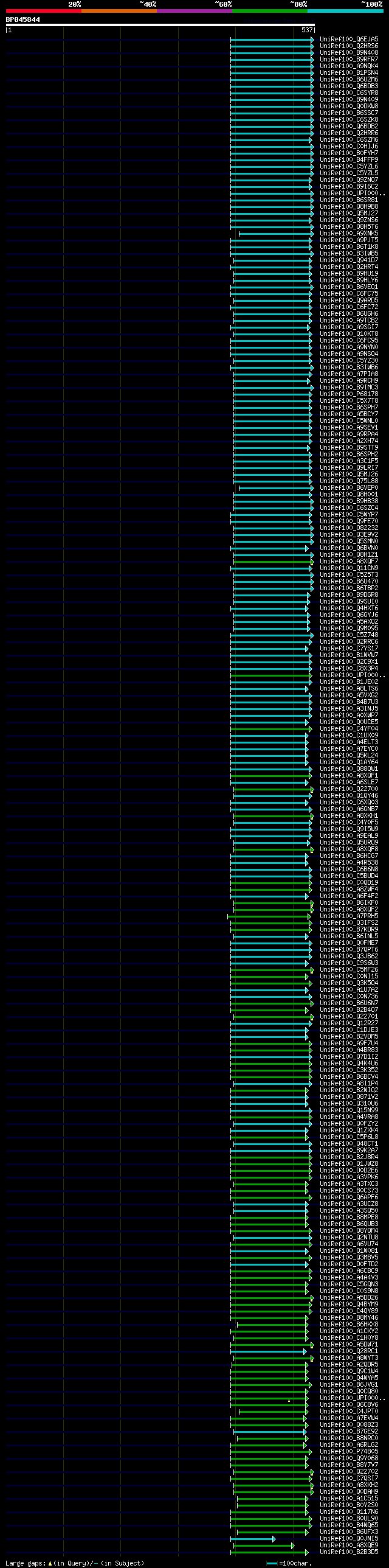
Task: Select the UniRef100_C1UX09 label
Action: coord(349,735)
